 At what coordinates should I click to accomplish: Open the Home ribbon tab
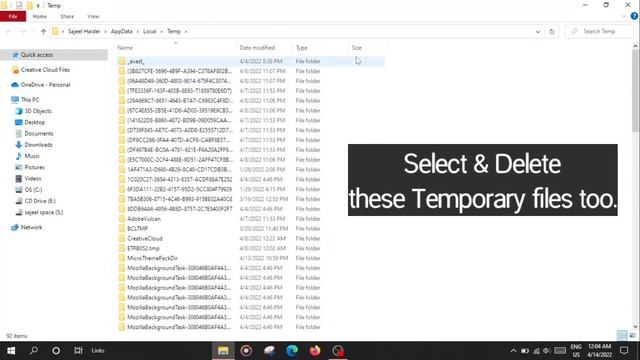coord(40,16)
